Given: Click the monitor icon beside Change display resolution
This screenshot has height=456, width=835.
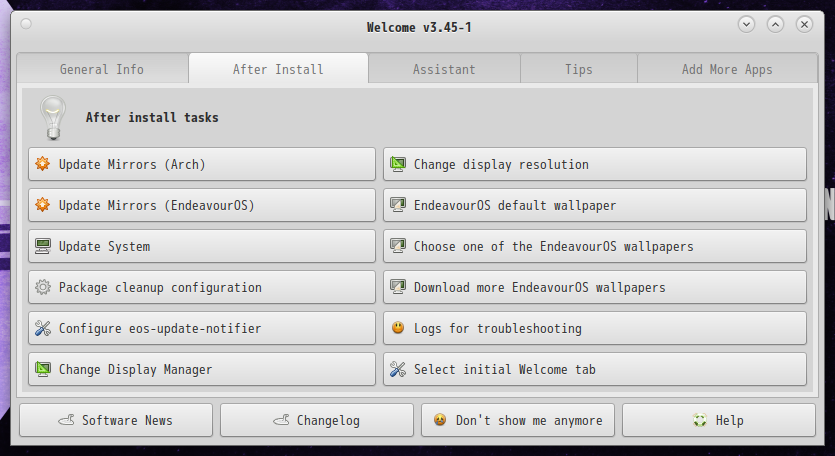Looking at the screenshot, I should tap(398, 164).
